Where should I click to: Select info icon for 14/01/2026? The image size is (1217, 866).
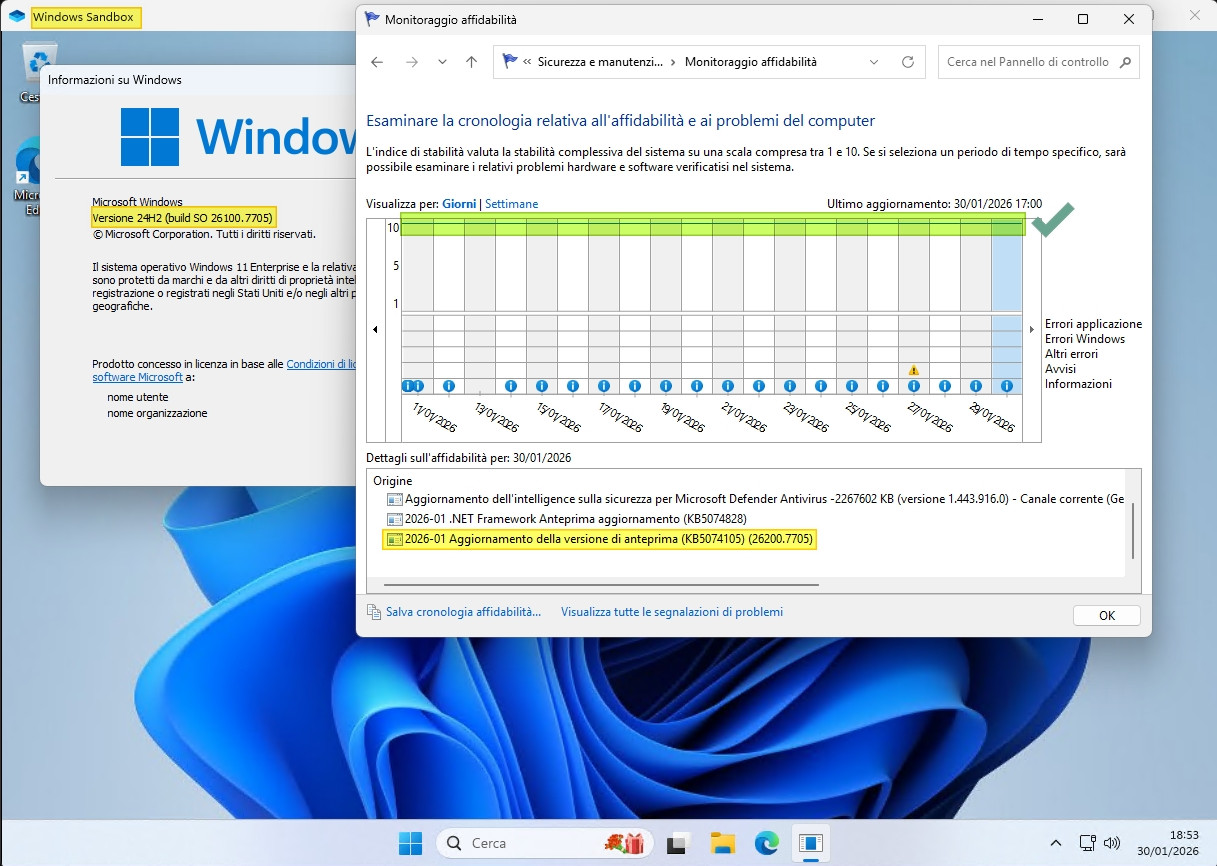[511, 386]
